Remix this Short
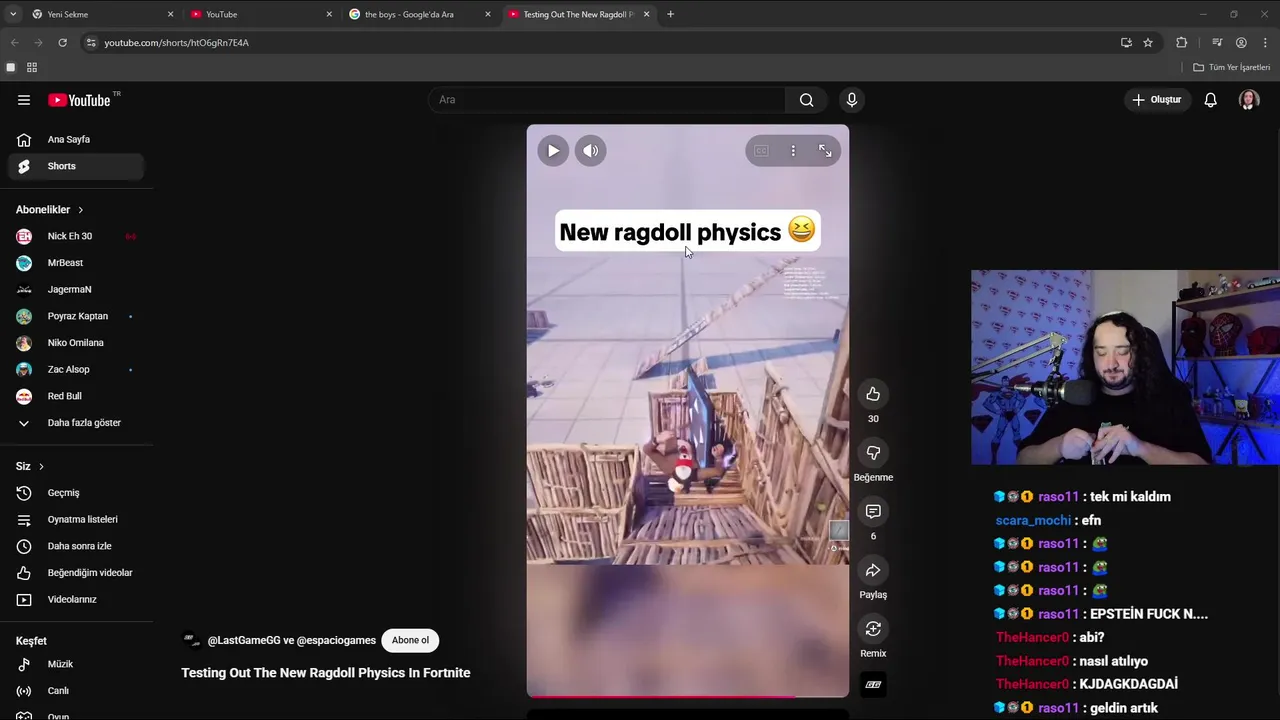1280x720 pixels. coord(873,629)
